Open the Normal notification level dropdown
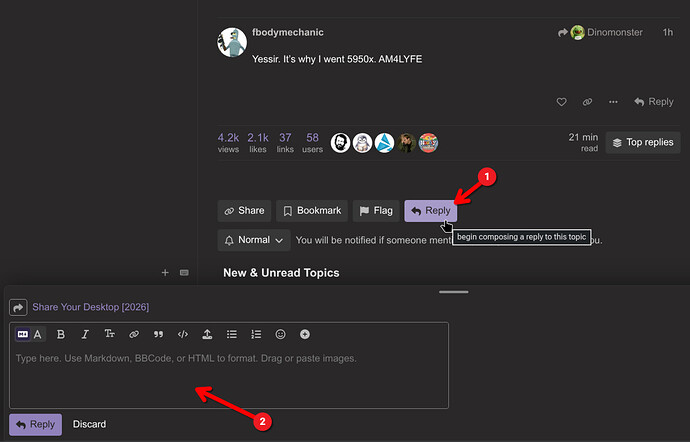The image size is (690, 442). pyautogui.click(x=254, y=240)
